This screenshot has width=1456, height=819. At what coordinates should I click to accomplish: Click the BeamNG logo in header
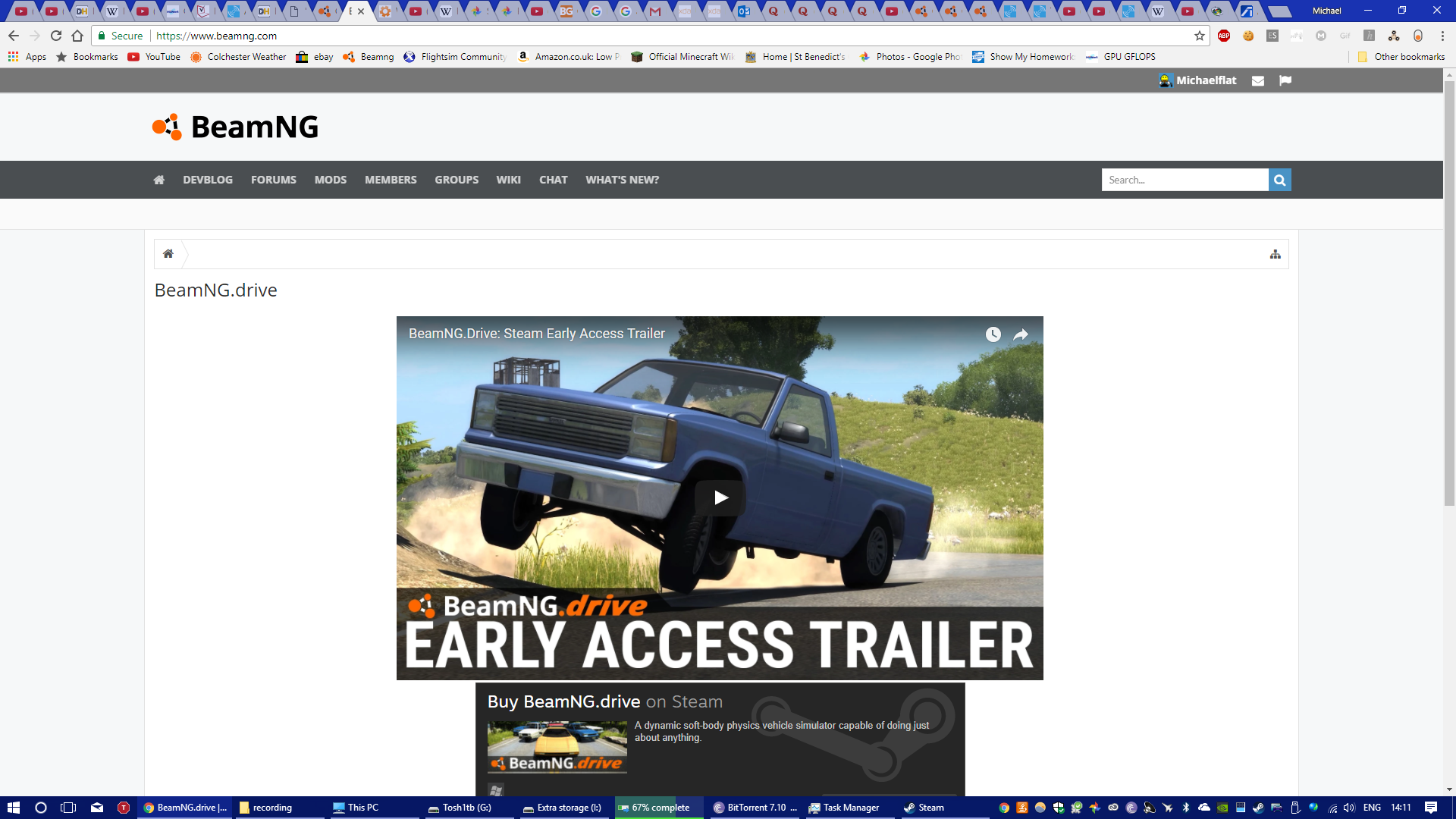click(235, 127)
